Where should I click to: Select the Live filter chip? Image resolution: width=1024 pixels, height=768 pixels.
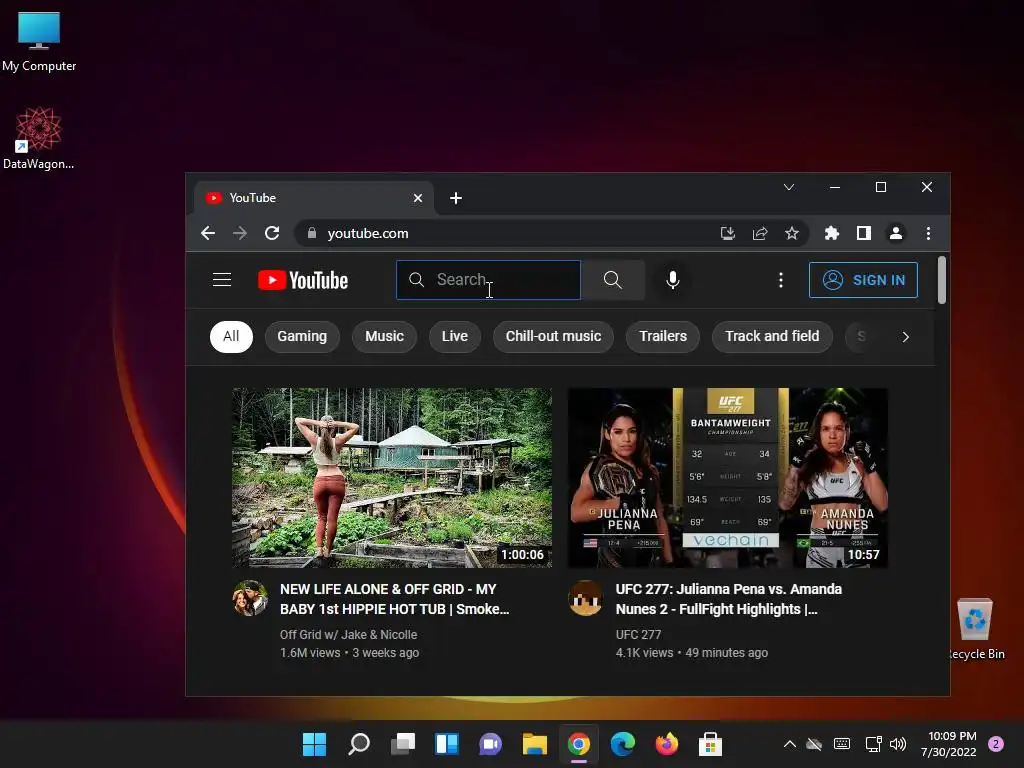455,336
